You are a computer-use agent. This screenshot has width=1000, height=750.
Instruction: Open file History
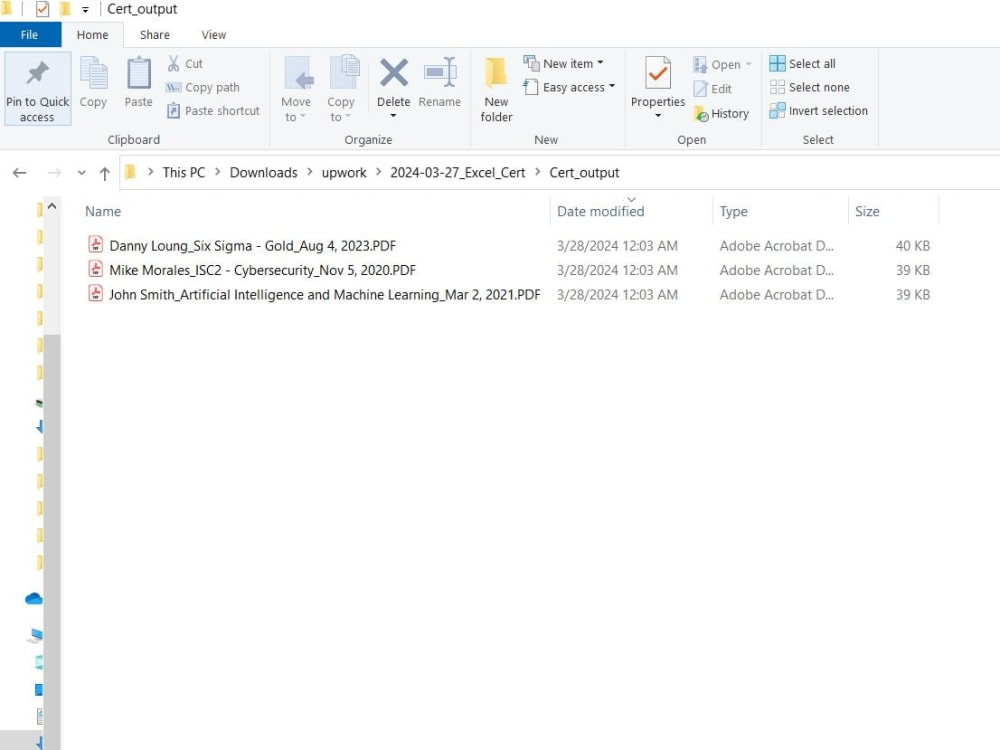pyautogui.click(x=721, y=114)
